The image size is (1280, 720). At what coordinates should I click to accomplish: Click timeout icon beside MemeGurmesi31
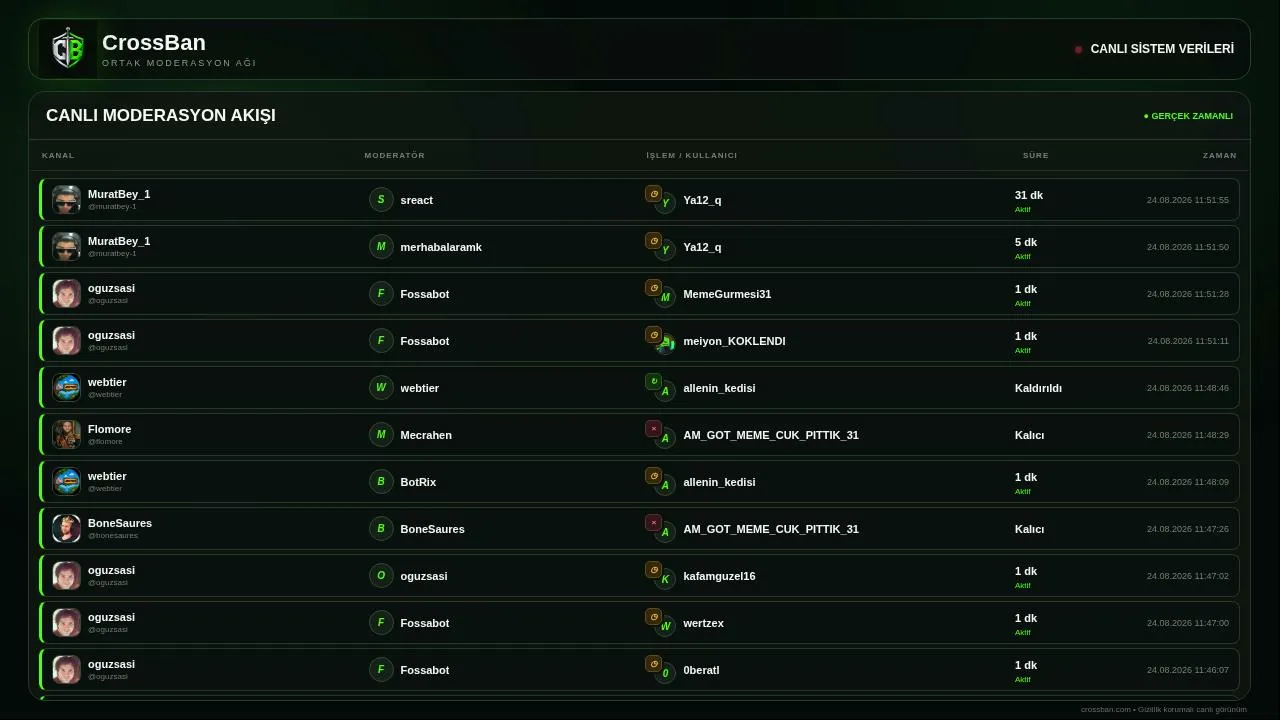point(653,288)
